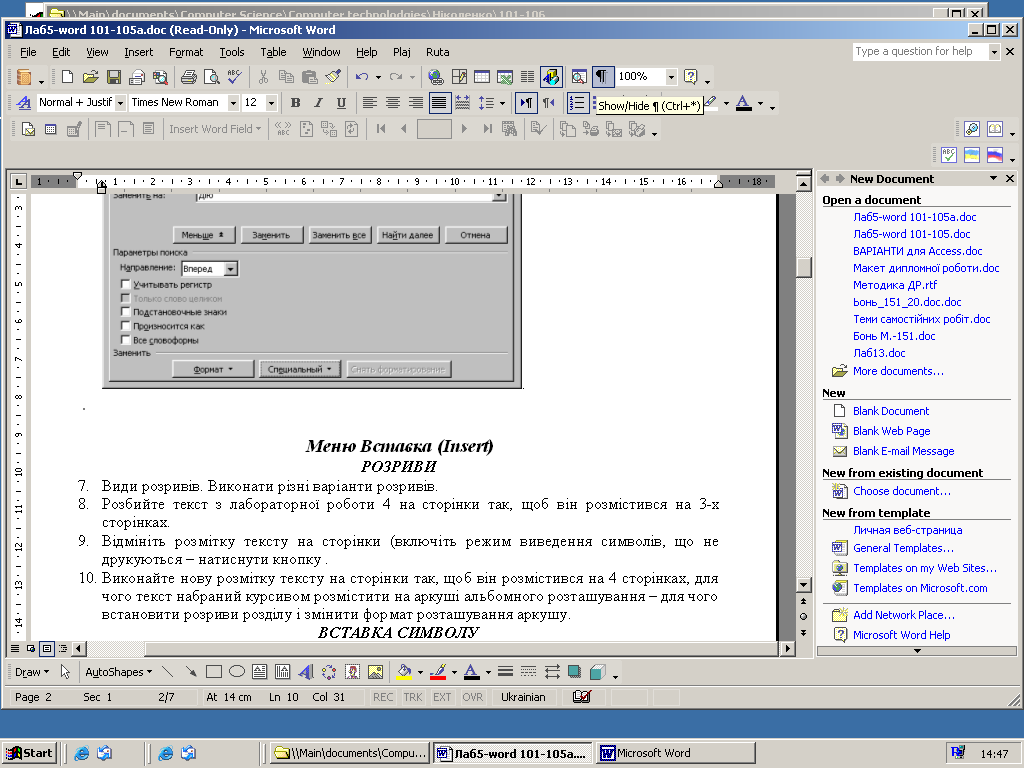Toggle the Drawing toolbar icon
Screen dimensions: 1024x768
point(551,77)
